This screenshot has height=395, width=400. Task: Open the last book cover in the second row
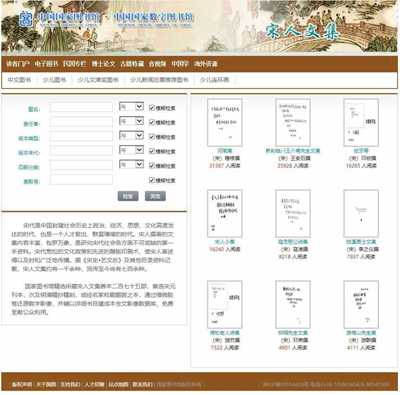(361, 213)
